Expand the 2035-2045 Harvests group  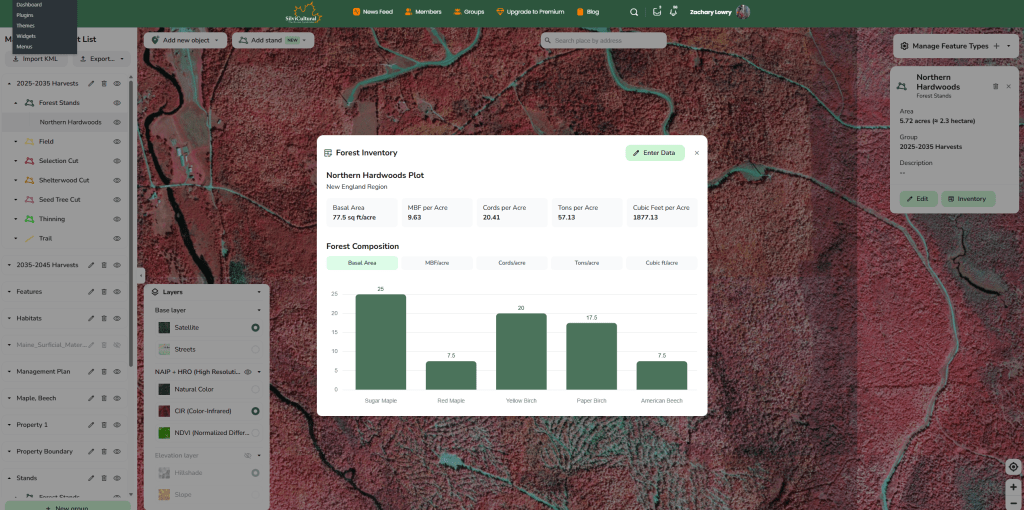click(9, 265)
